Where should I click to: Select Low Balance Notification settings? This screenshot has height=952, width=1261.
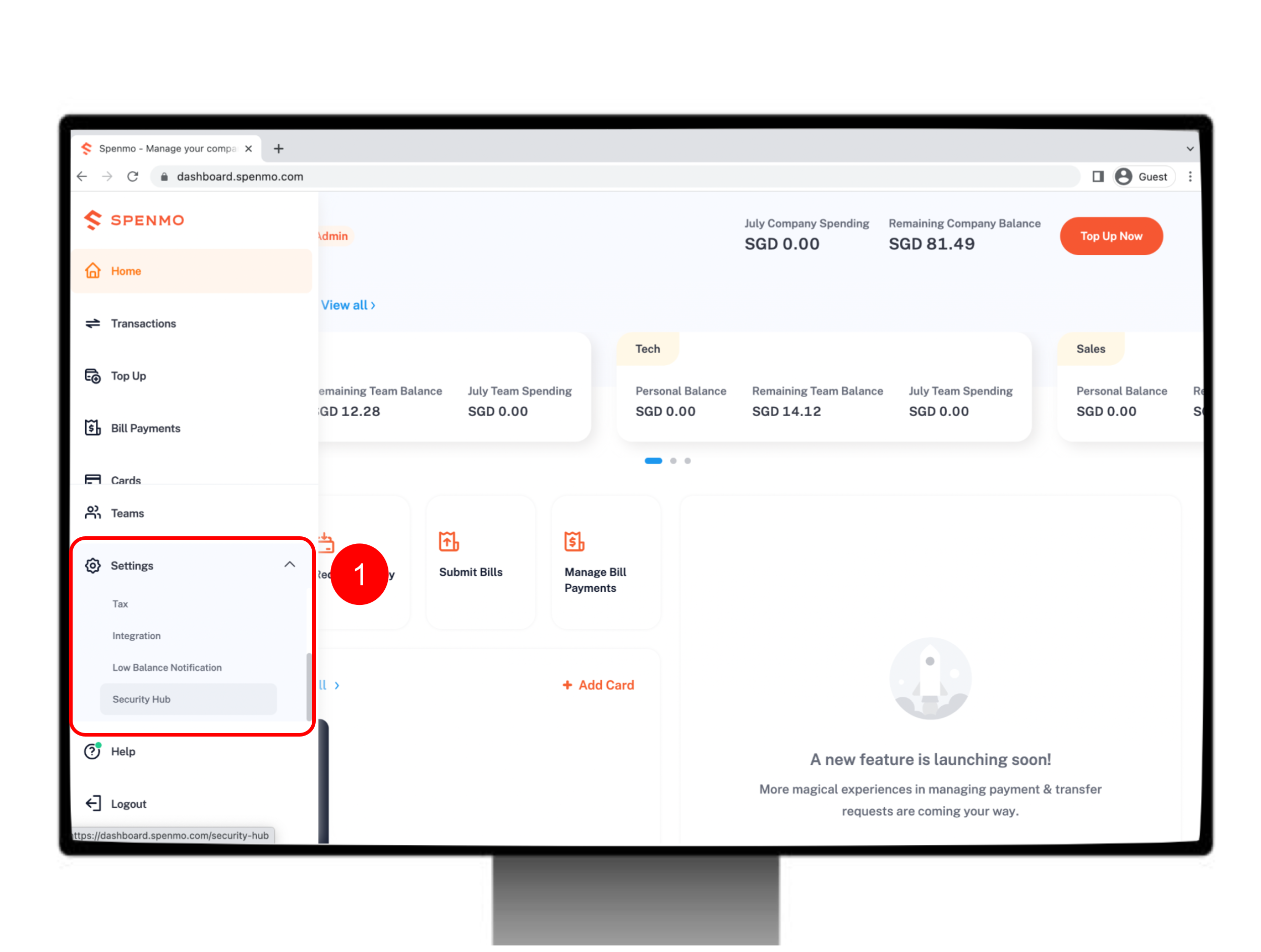[x=167, y=667]
